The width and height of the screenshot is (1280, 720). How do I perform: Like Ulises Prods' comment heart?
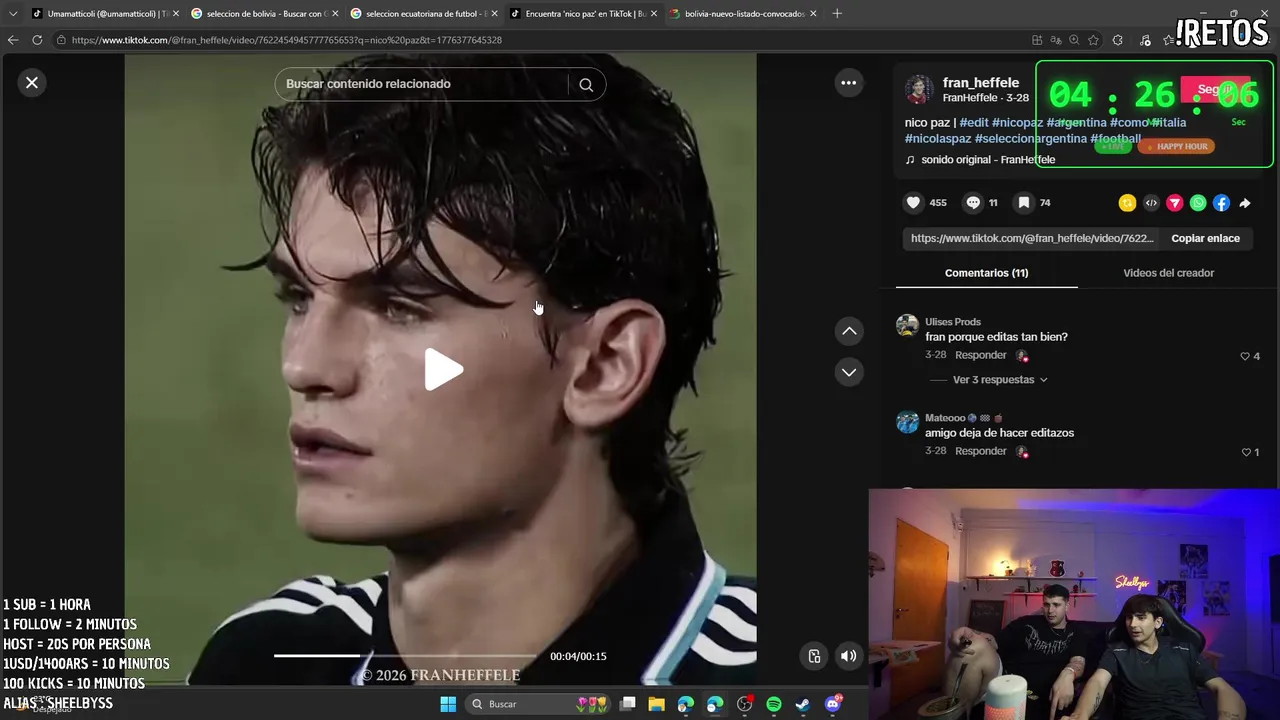(1245, 356)
